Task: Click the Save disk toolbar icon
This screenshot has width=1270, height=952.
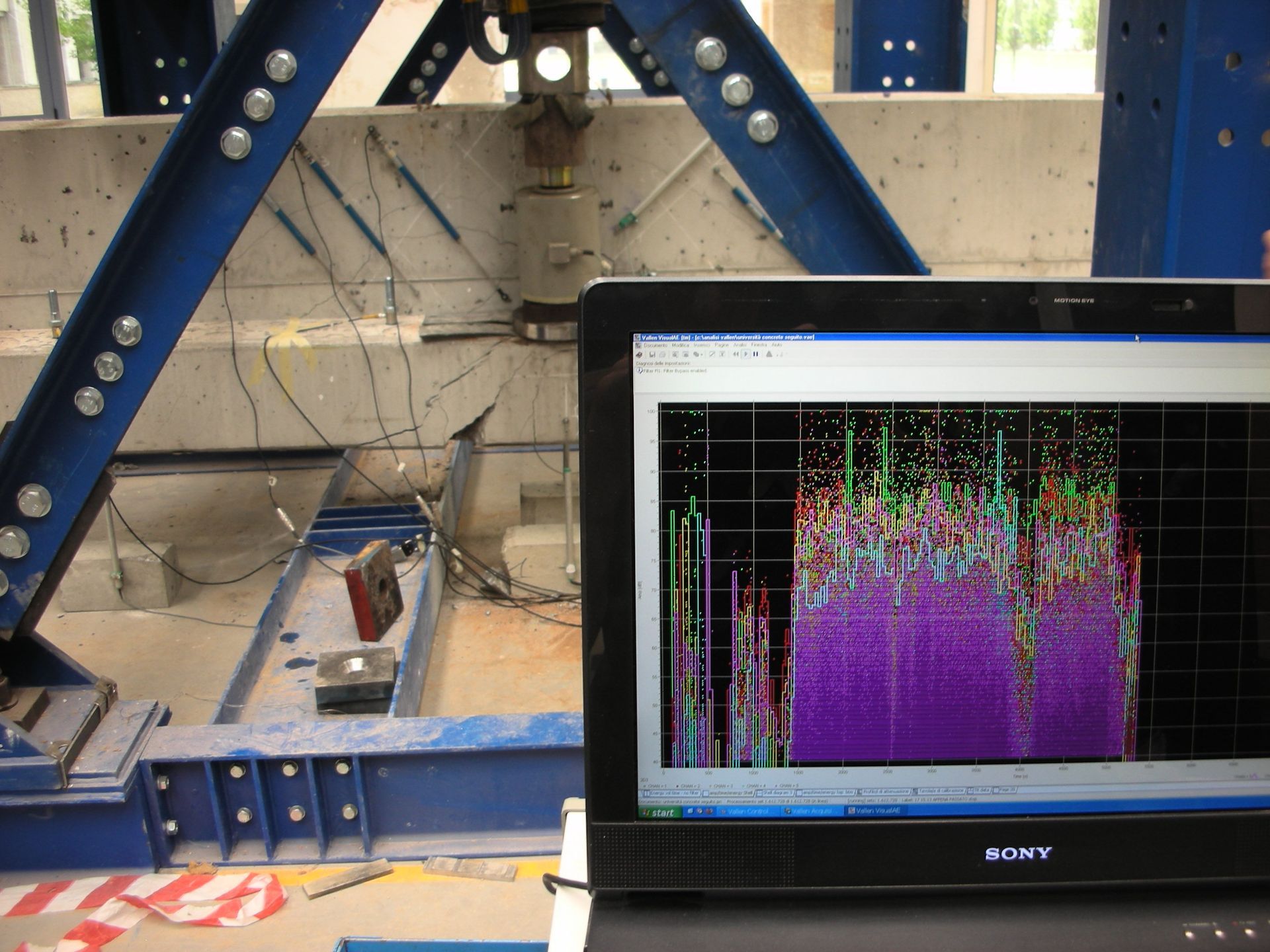Action: click(652, 354)
